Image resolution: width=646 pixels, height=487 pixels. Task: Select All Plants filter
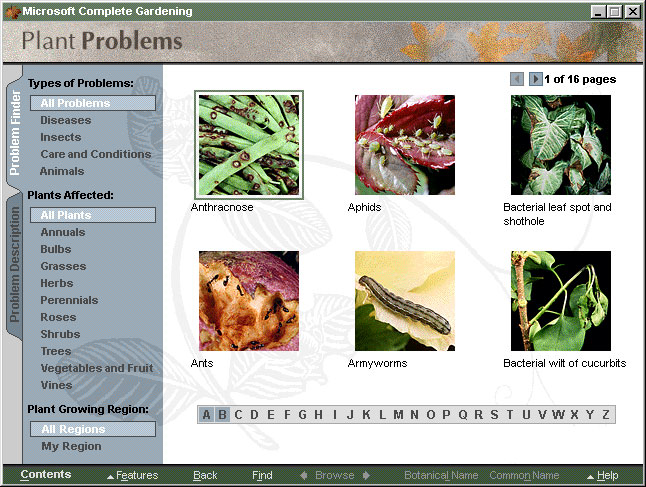point(93,215)
